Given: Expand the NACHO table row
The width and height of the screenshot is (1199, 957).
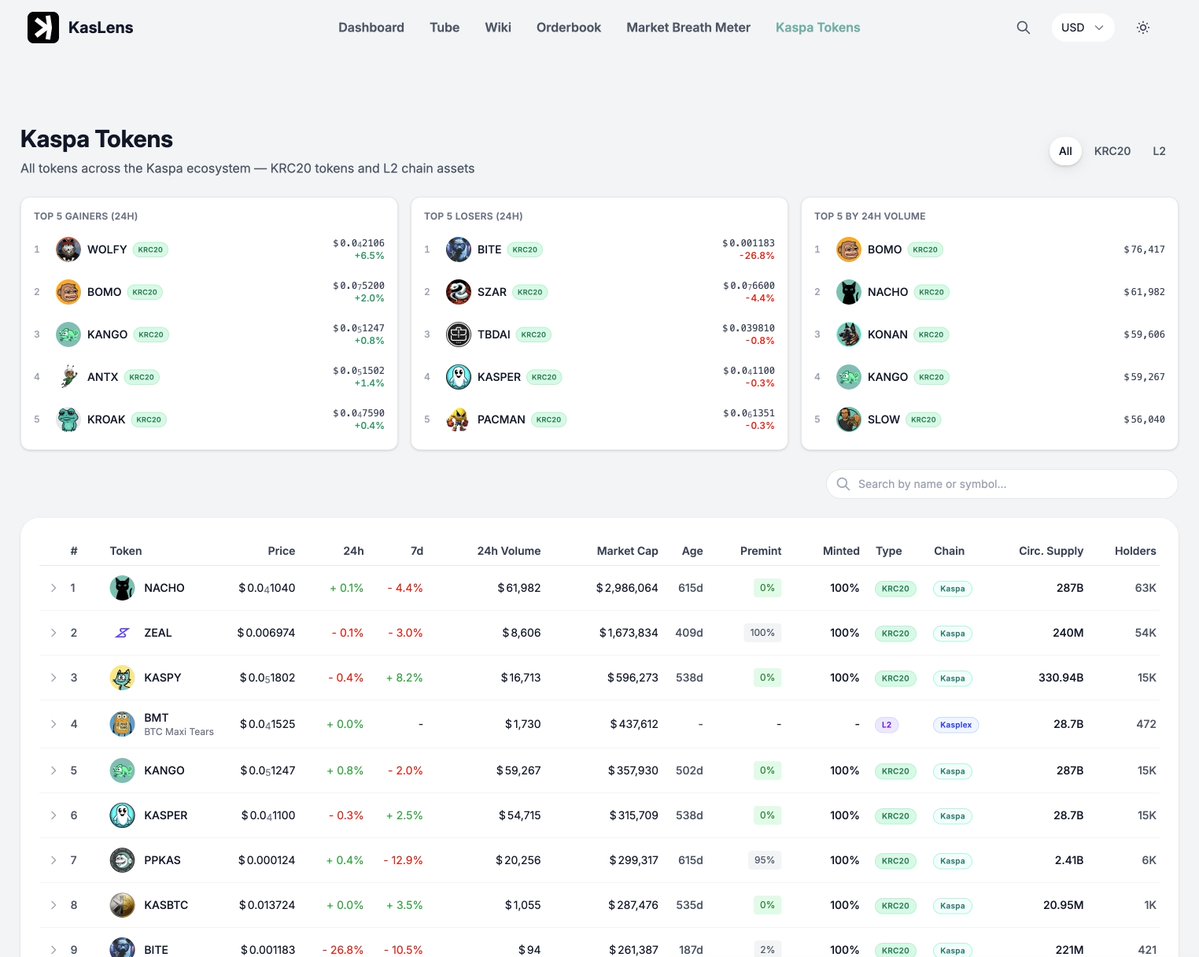Looking at the screenshot, I should (x=54, y=588).
